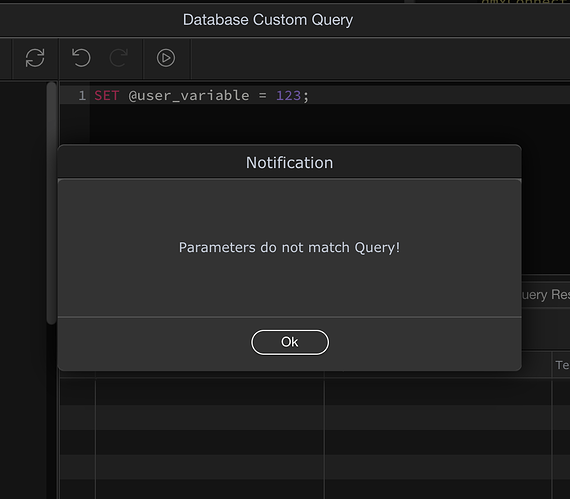Click the Notification dialog title bar
Viewport: 570px width, 499px height.
[289, 162]
